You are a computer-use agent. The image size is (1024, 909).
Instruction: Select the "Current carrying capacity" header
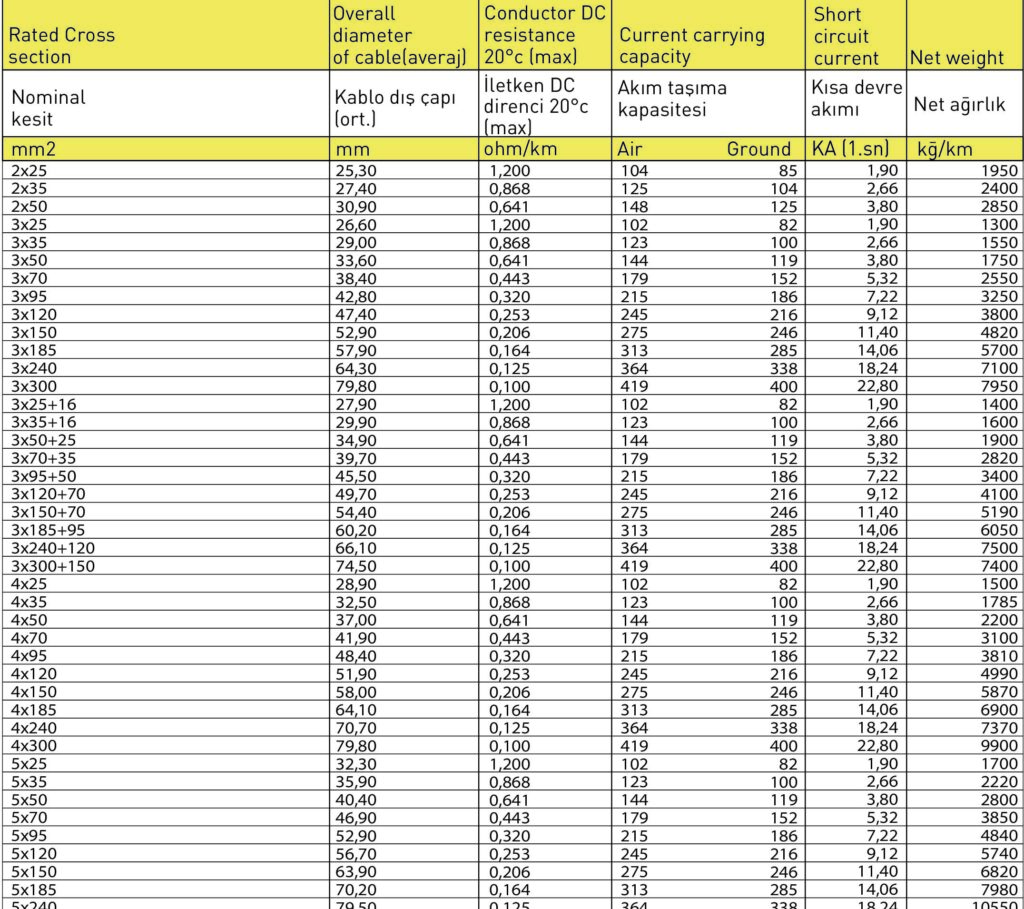pos(692,45)
